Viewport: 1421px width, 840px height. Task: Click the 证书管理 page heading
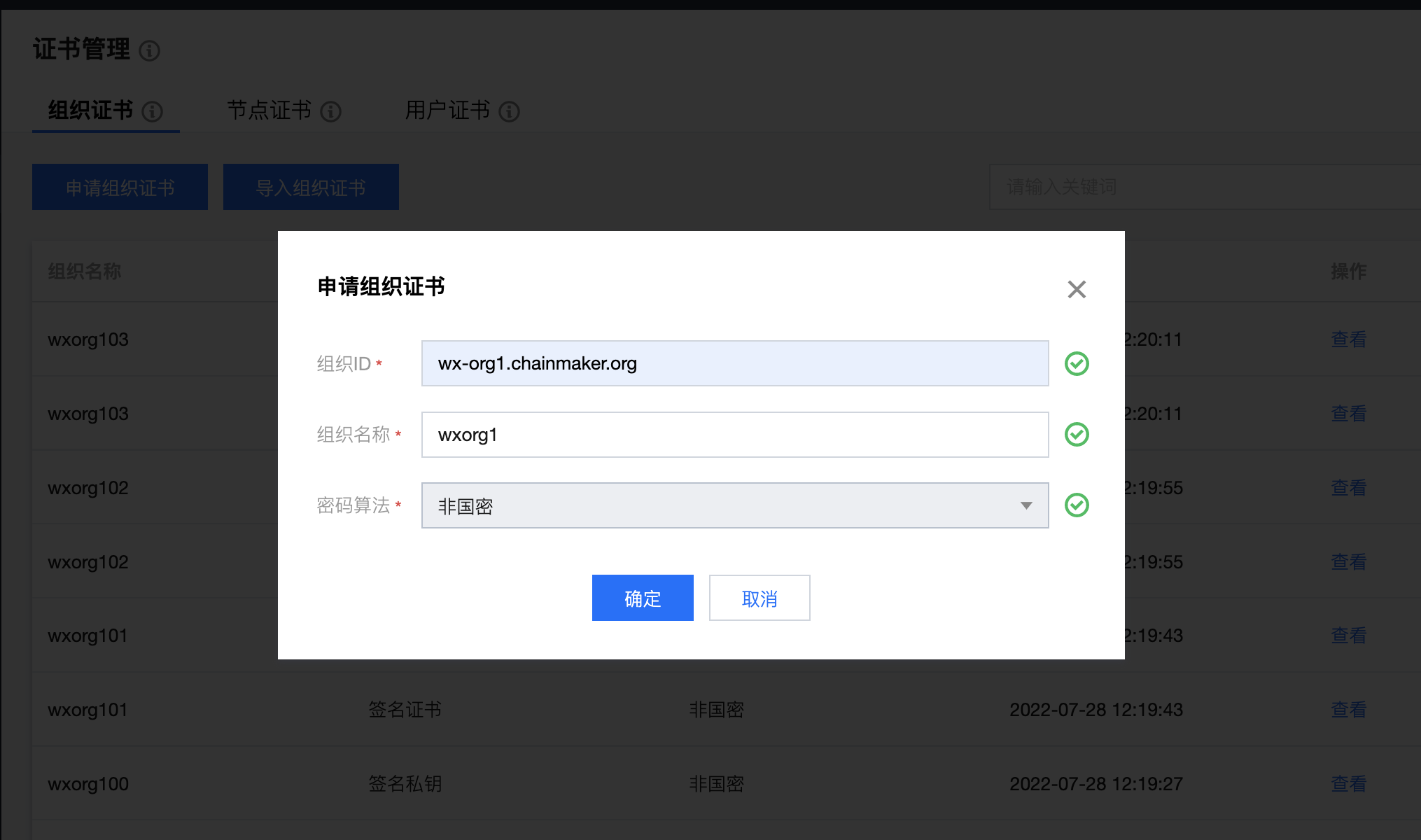[81, 49]
